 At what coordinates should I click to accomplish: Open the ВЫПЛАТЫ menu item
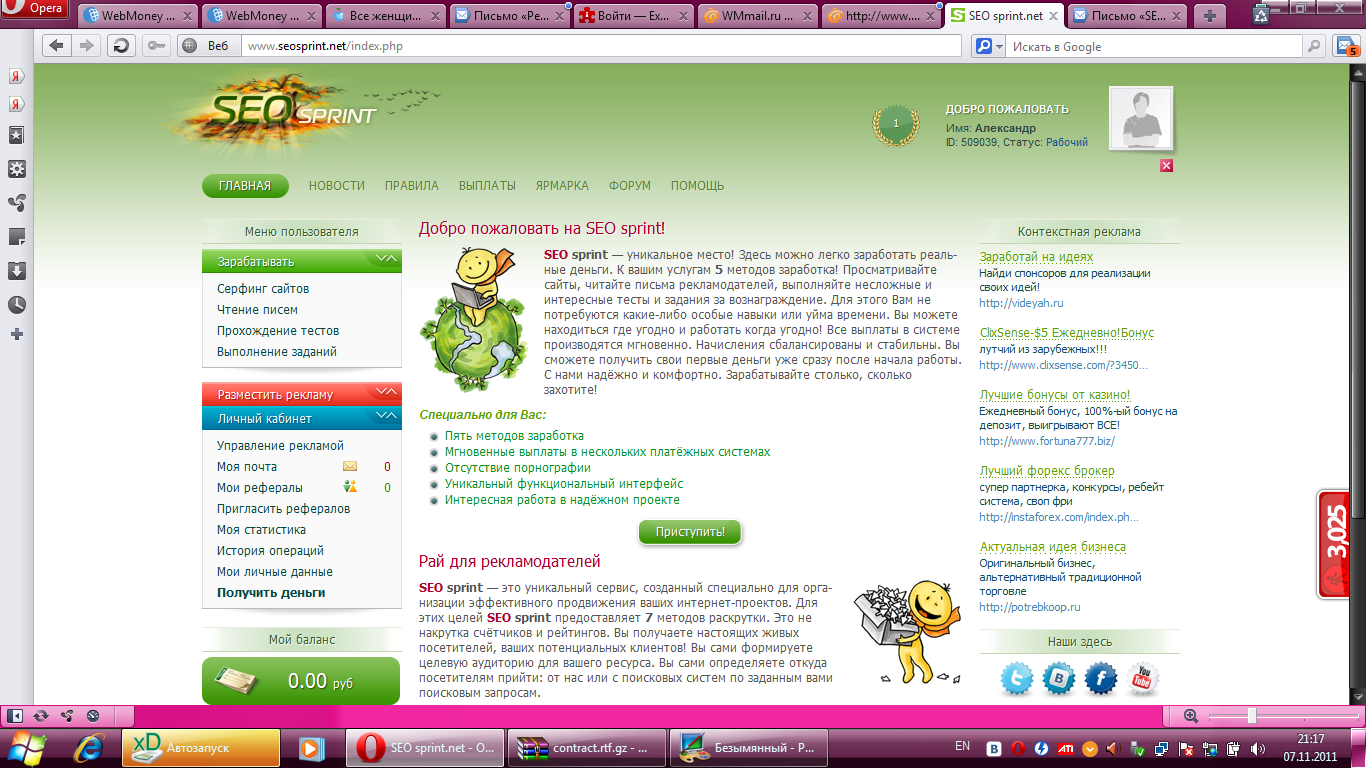pyautogui.click(x=487, y=186)
